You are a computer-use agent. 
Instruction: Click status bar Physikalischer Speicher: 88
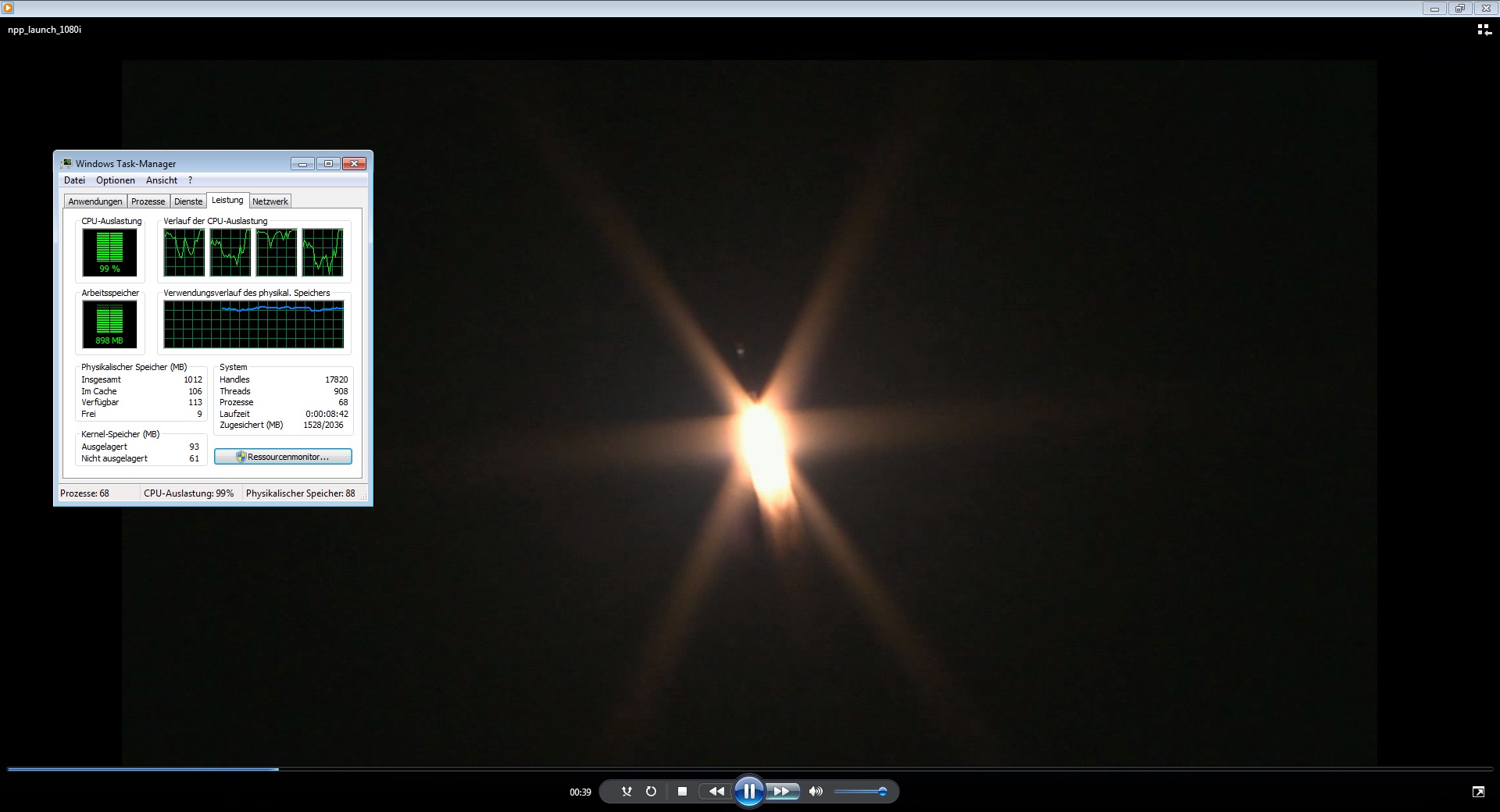coord(300,493)
